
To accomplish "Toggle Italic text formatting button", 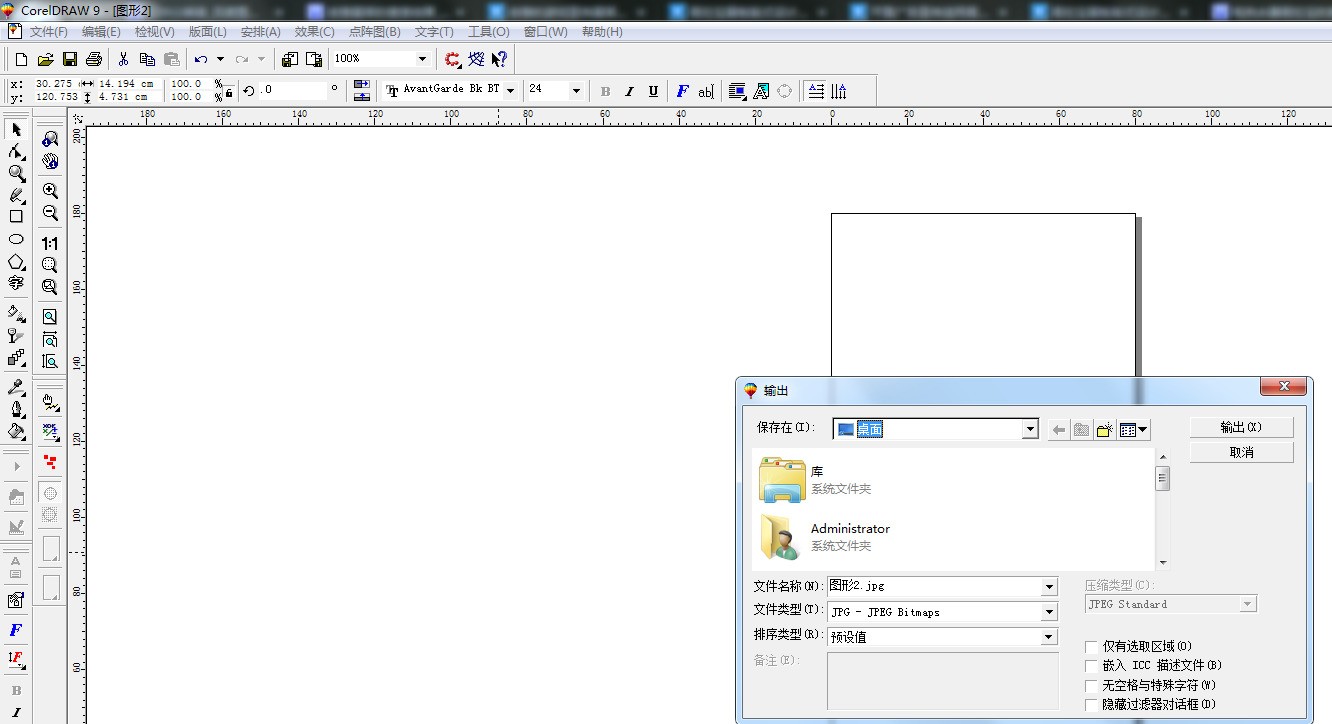I will (x=629, y=91).
